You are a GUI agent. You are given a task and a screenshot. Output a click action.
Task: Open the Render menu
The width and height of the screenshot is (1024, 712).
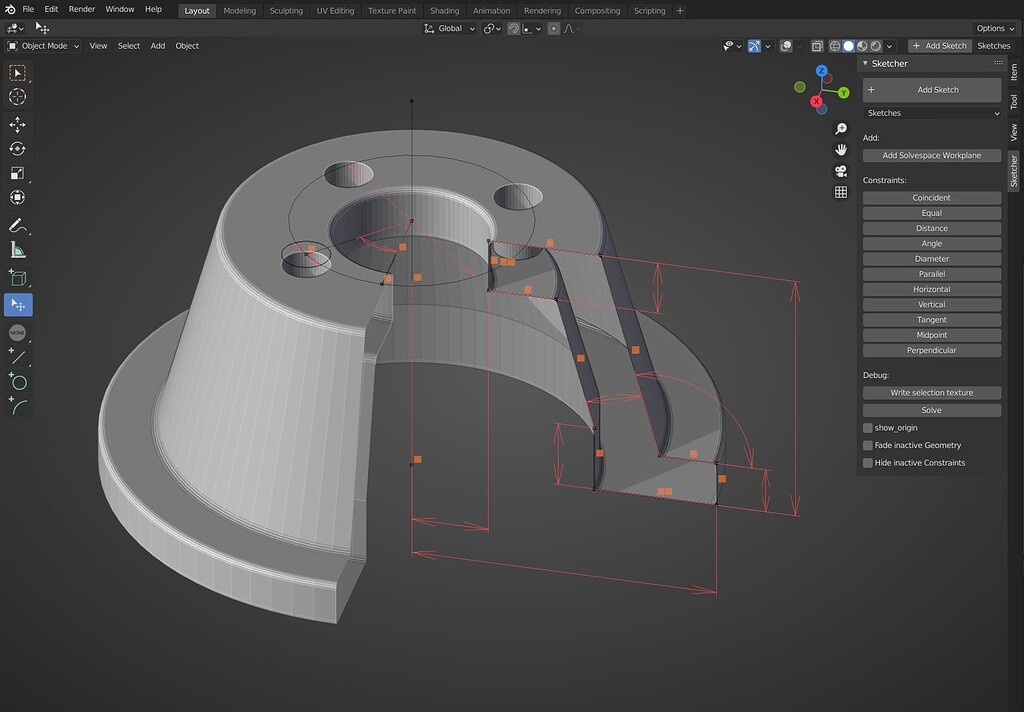pos(80,8)
